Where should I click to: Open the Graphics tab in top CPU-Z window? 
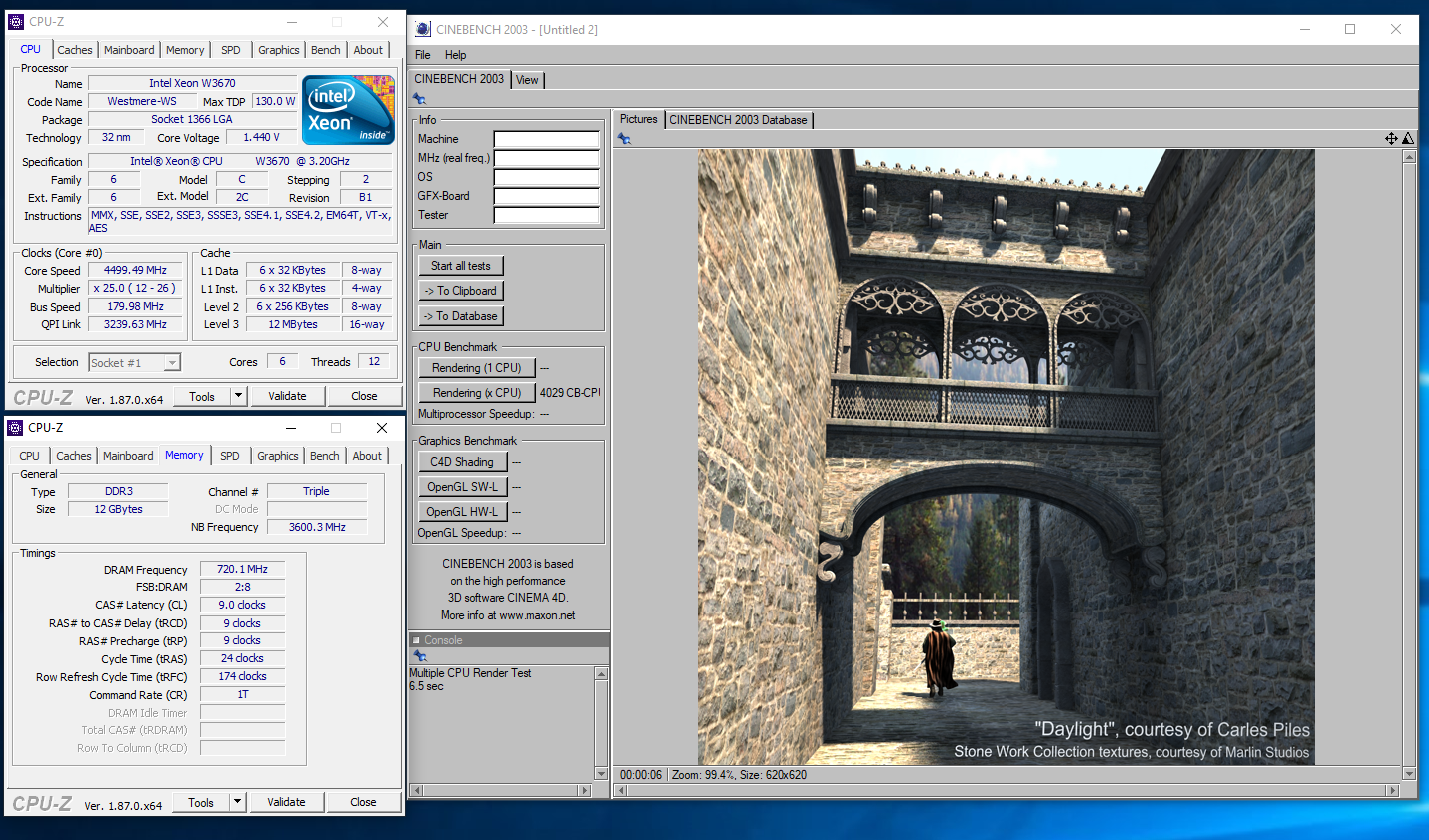pyautogui.click(x=279, y=50)
